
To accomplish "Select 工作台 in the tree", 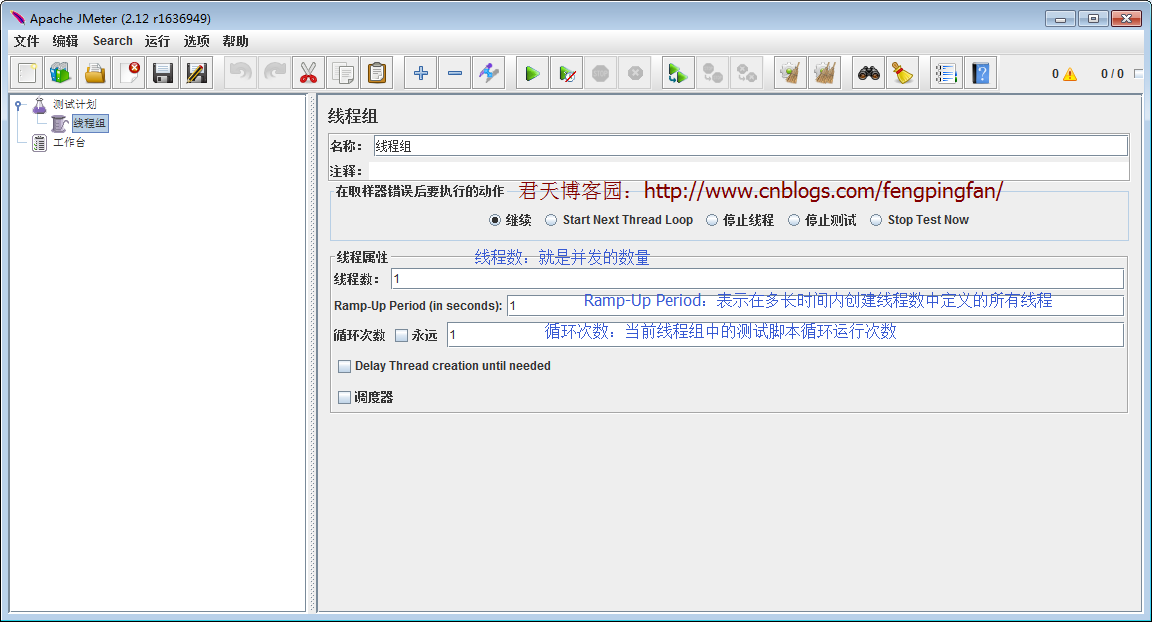I will pos(69,142).
